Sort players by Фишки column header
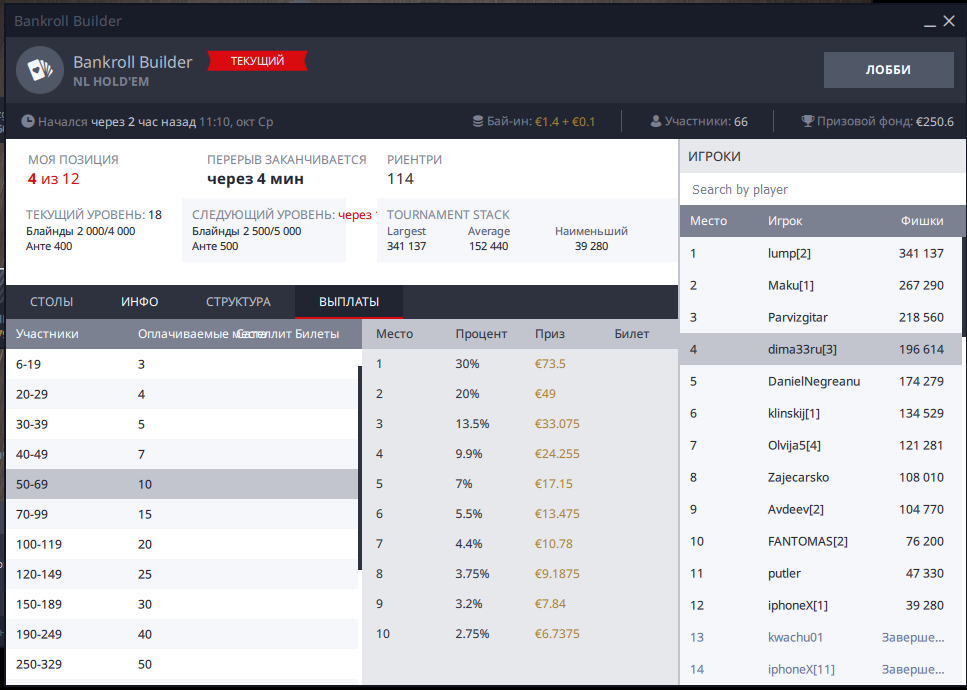Image resolution: width=967 pixels, height=690 pixels. 921,221
